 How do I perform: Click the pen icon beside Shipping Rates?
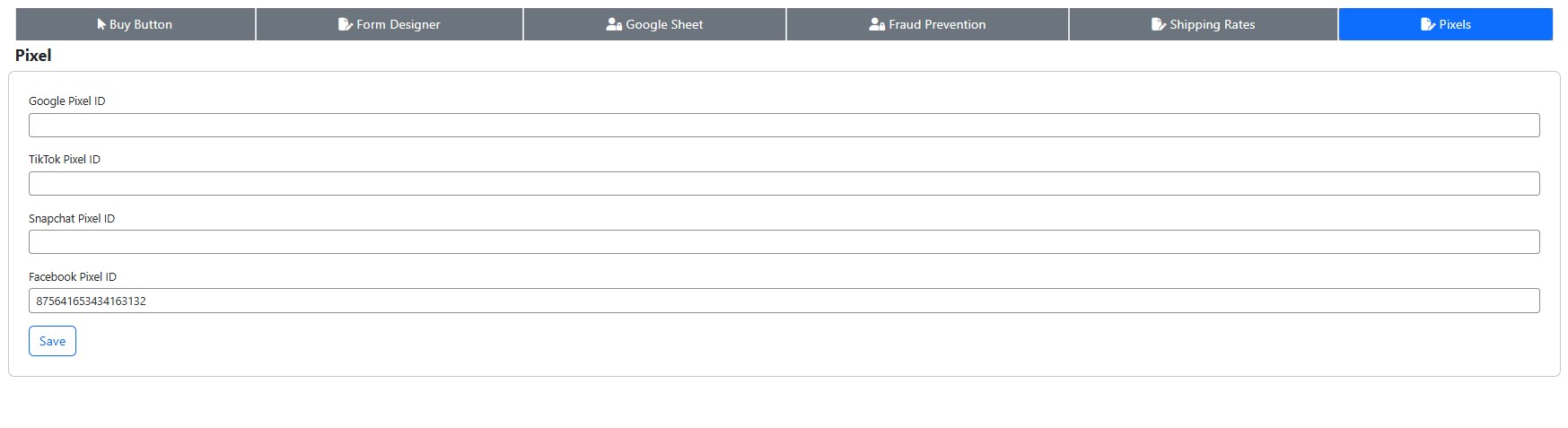1159,24
